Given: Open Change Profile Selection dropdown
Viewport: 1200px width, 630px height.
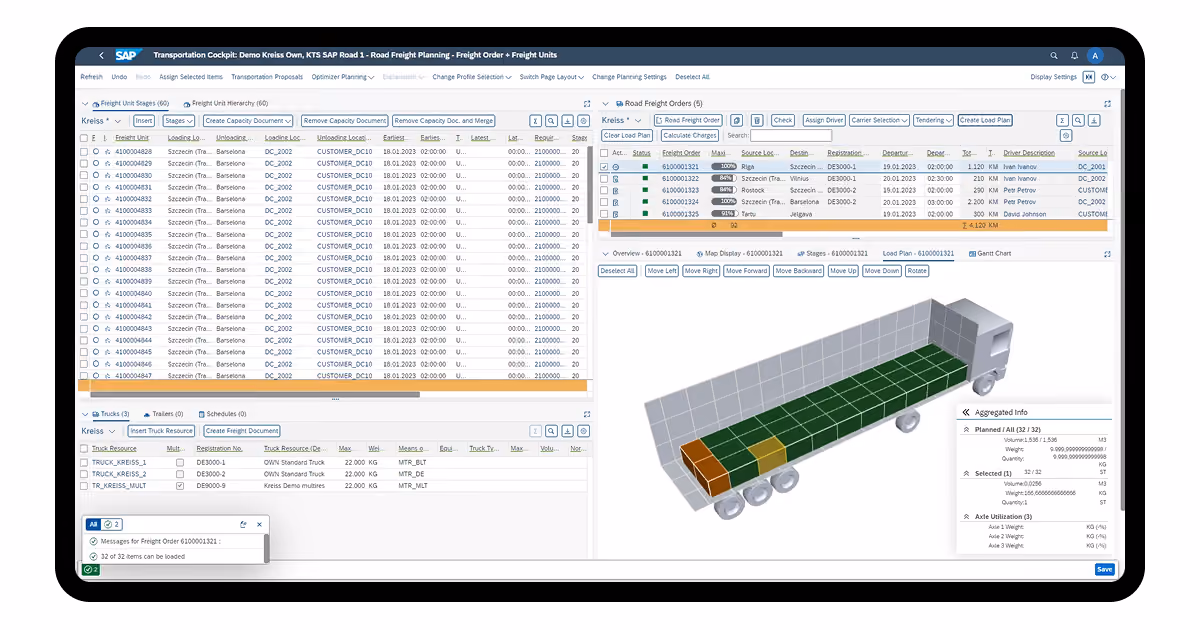Looking at the screenshot, I should [471, 77].
